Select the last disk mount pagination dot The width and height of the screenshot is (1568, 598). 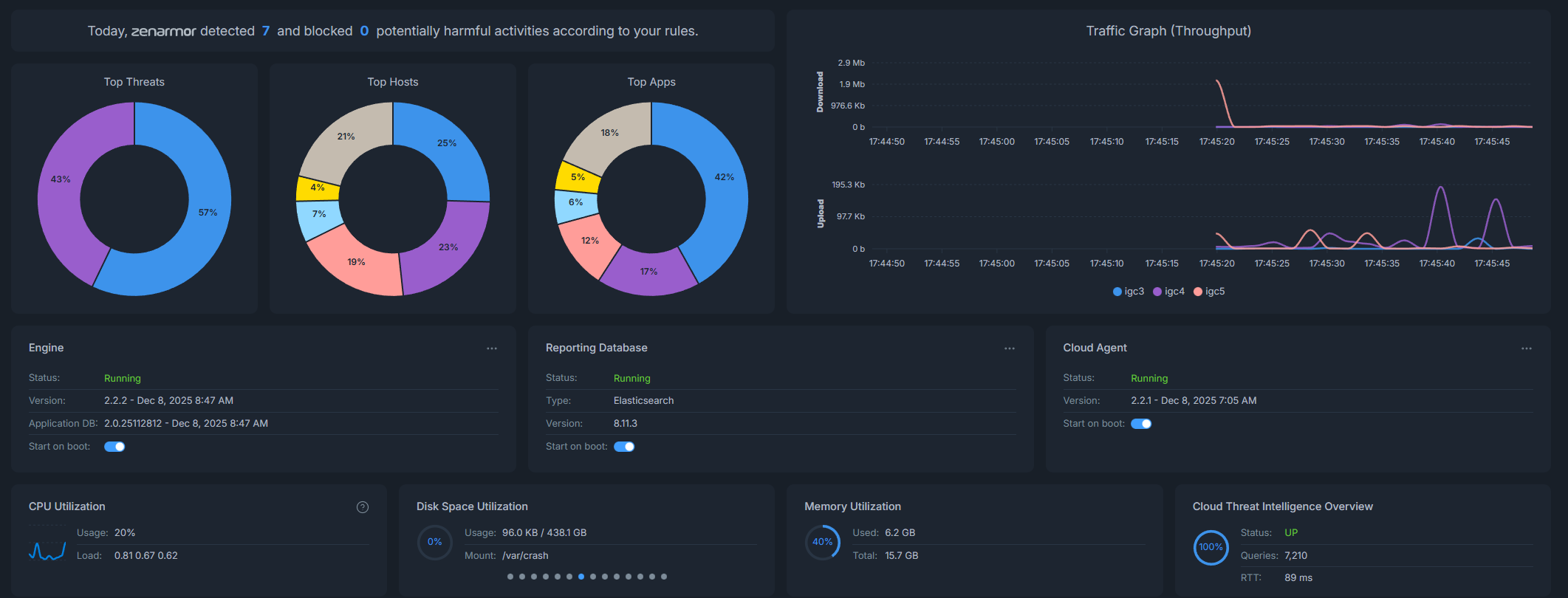(x=664, y=577)
